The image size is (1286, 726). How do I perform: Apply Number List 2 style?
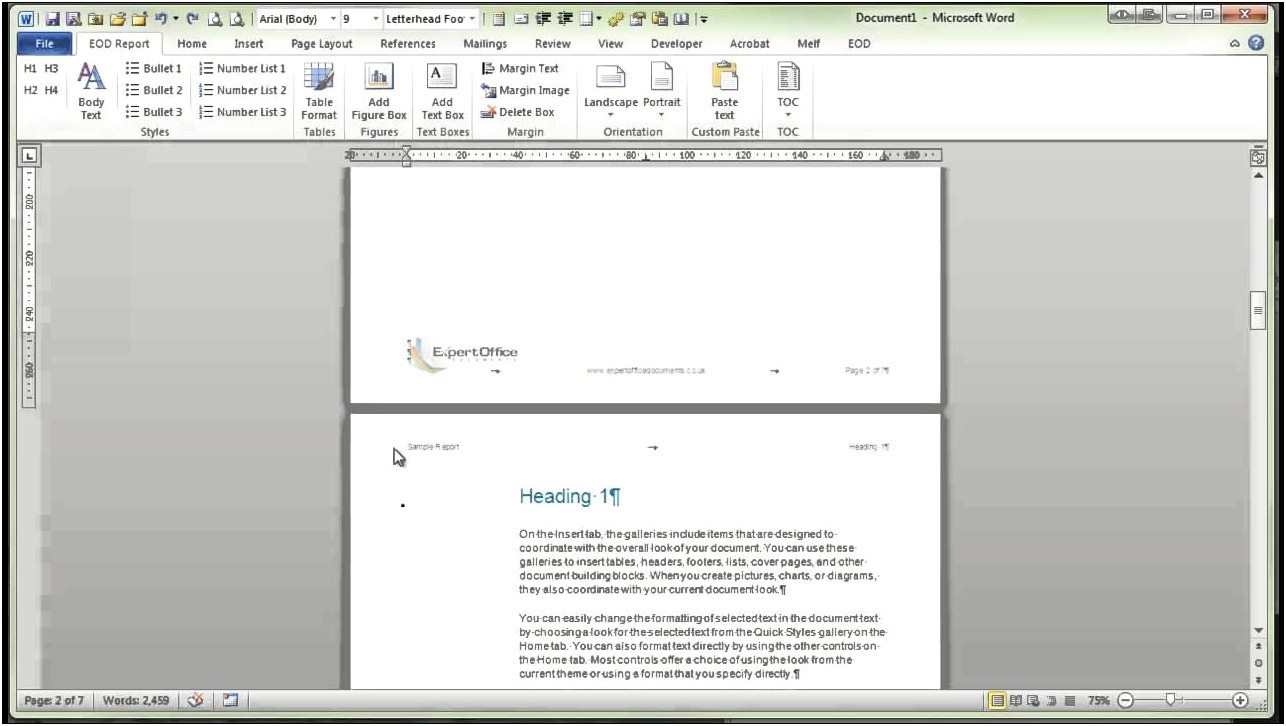(x=243, y=90)
